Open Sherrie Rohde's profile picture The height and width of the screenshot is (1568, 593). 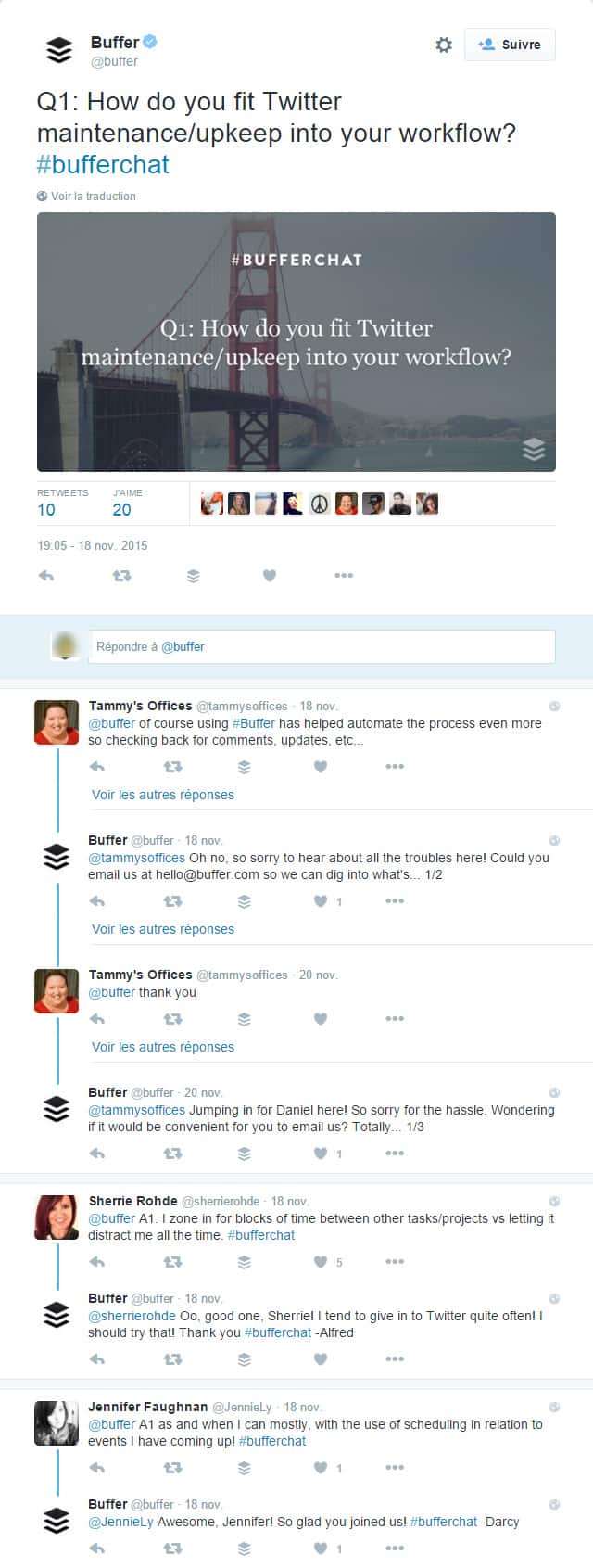point(57,1217)
